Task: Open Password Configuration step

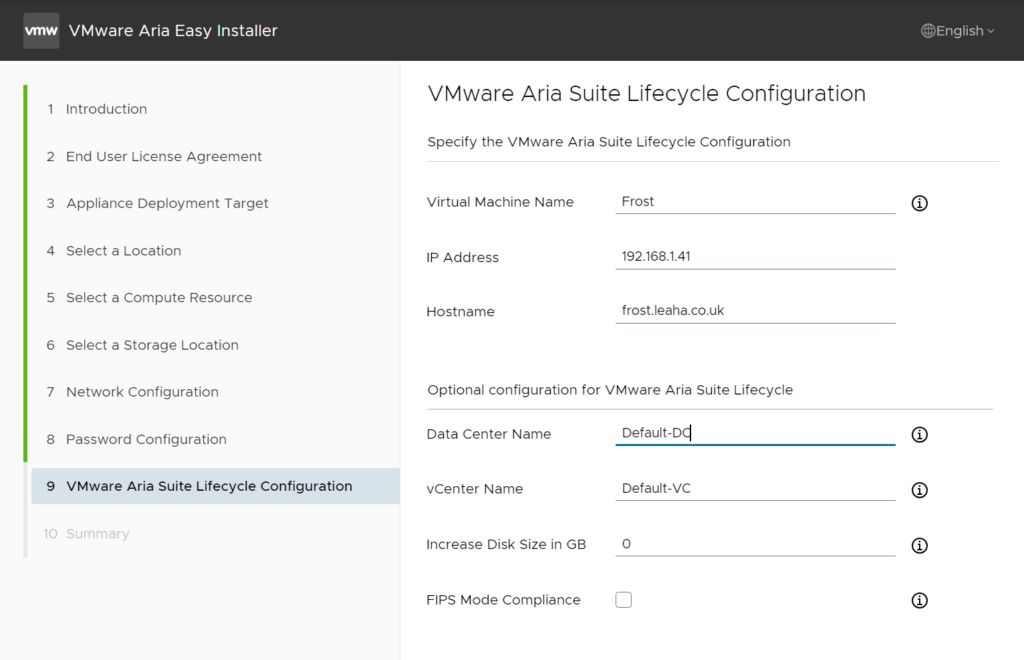Action: 214,439
